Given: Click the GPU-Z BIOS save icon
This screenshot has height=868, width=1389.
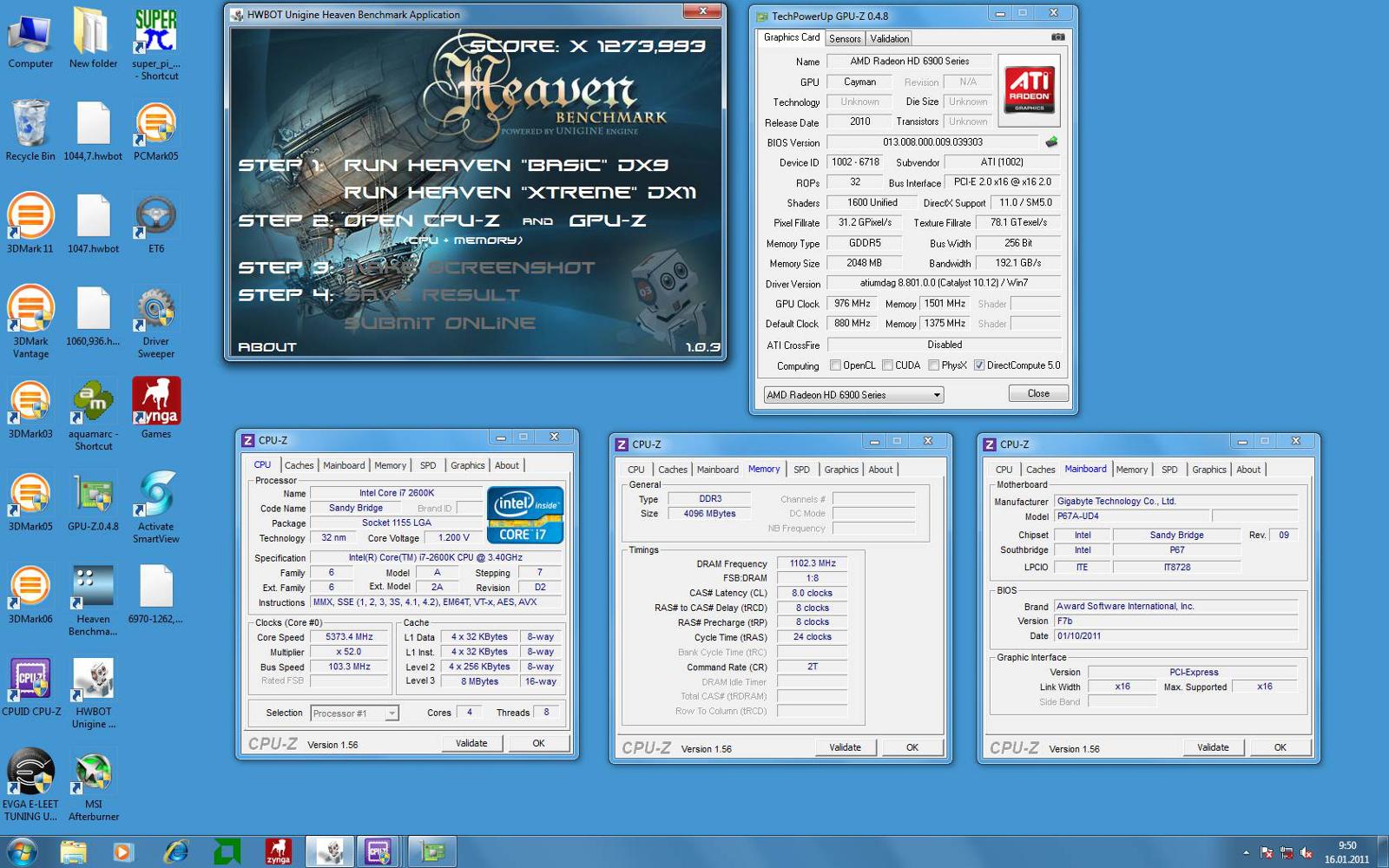Looking at the screenshot, I should [x=1051, y=141].
